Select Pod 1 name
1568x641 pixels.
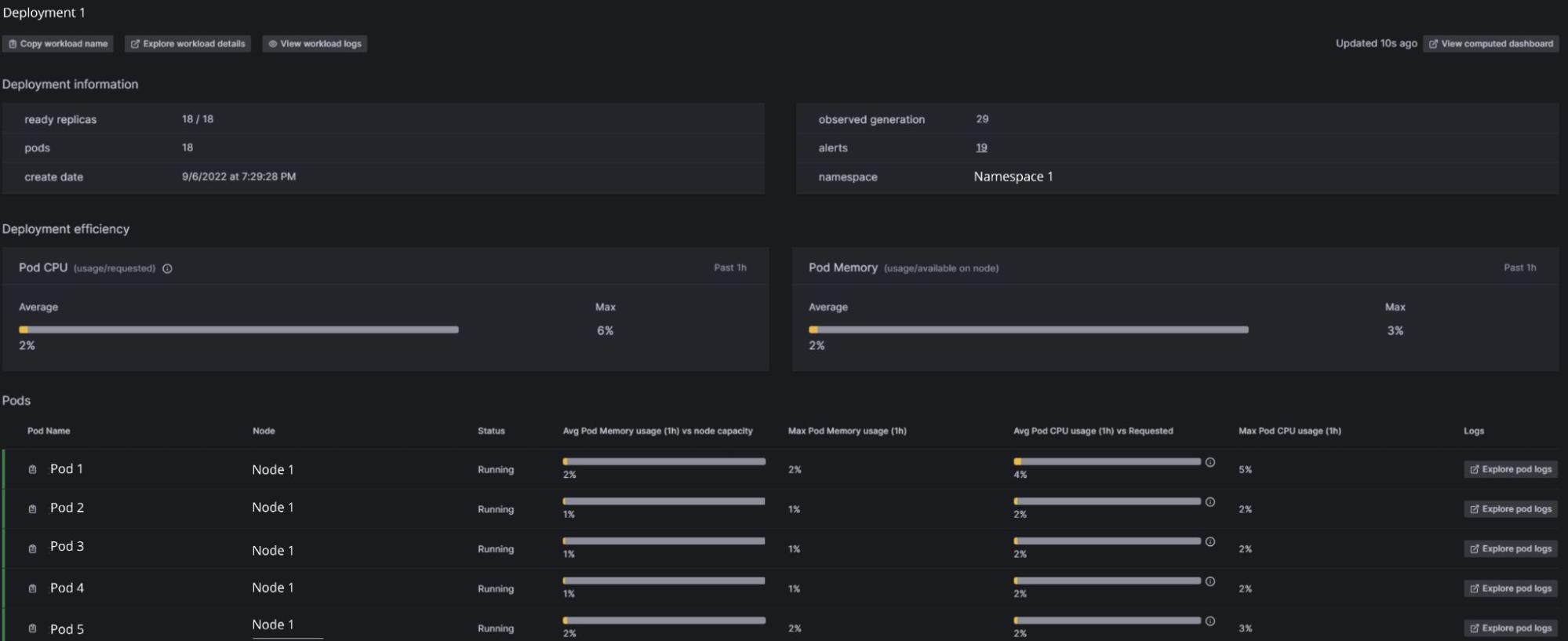(67, 468)
